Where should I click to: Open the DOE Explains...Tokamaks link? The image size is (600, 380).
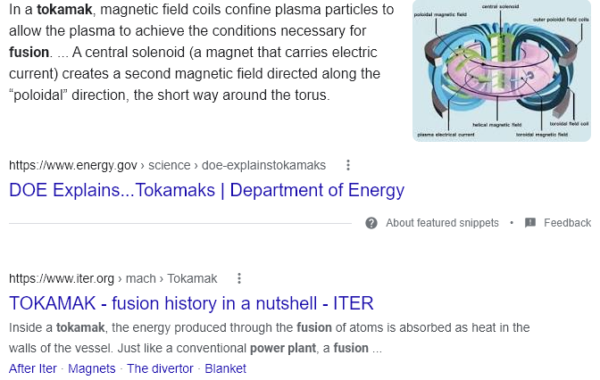point(207,190)
